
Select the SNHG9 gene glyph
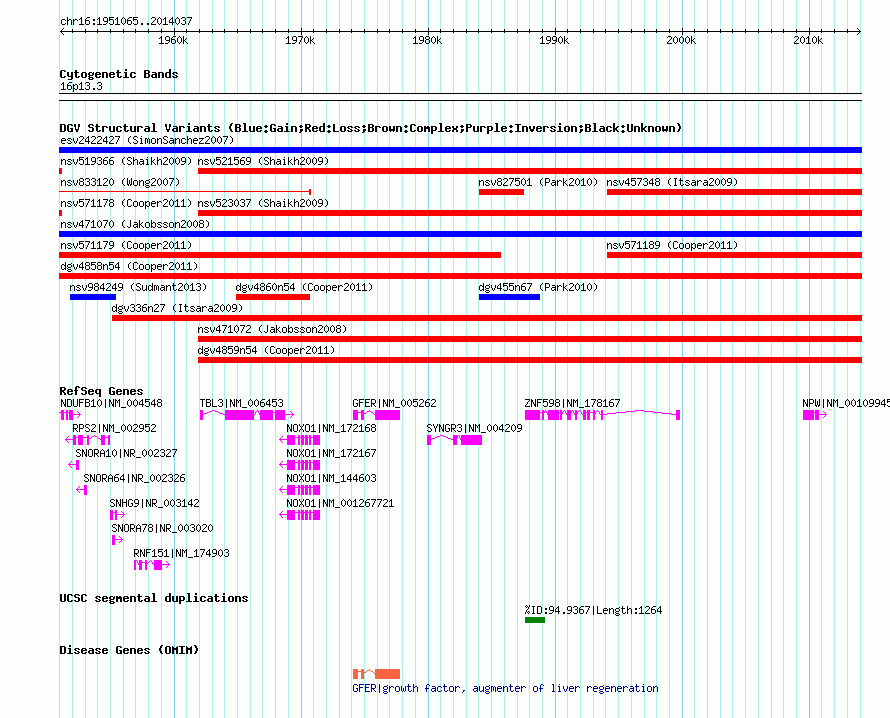[x=117, y=515]
